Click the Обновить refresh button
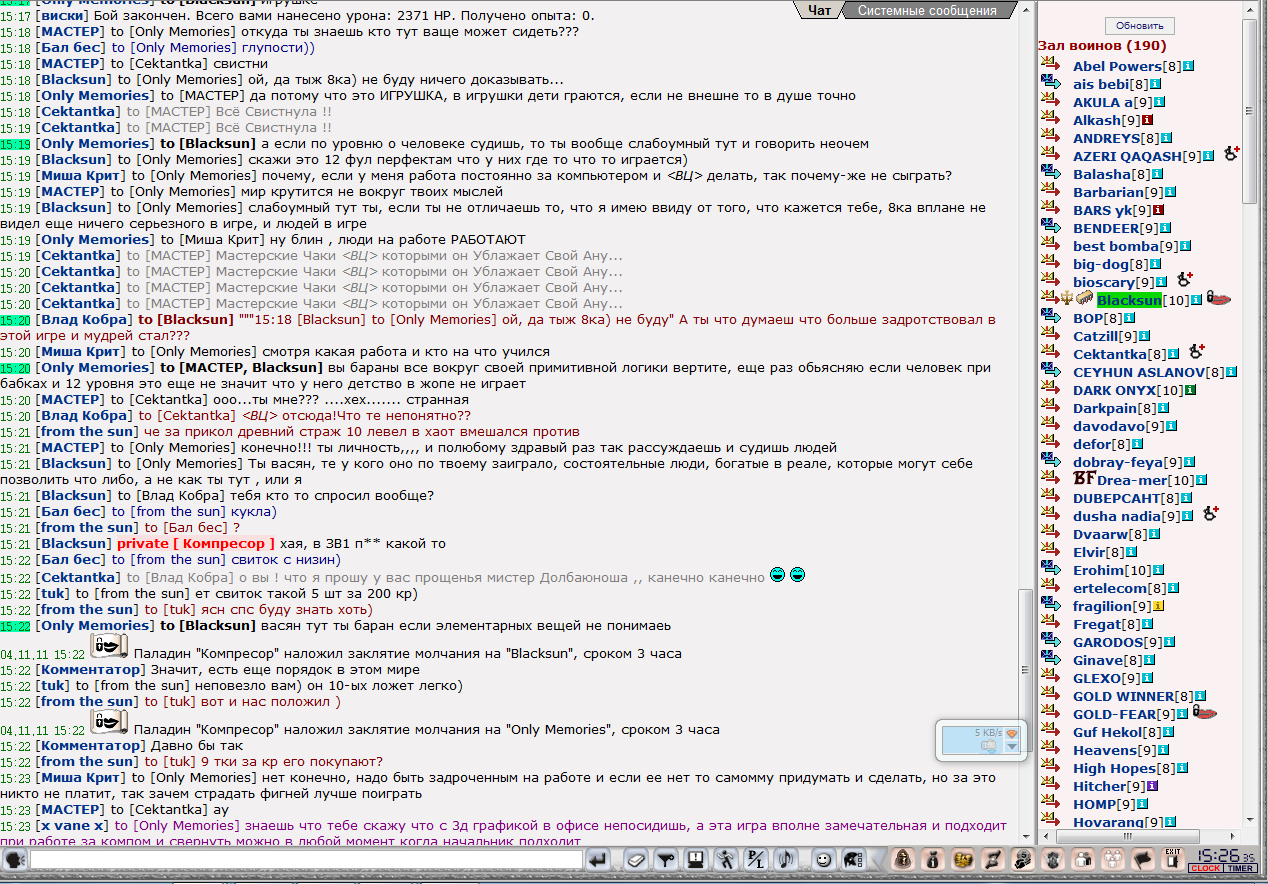The image size is (1268, 884). click(x=1139, y=26)
